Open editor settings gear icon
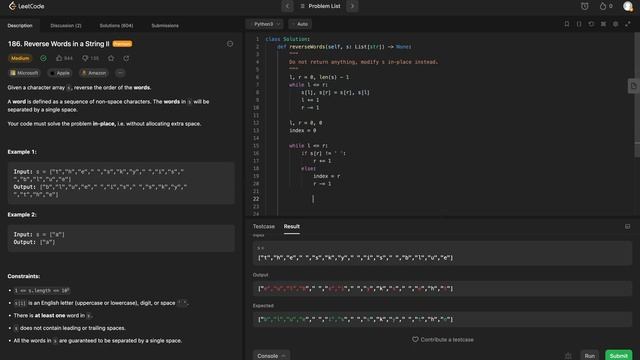The image size is (640, 360). (x=616, y=24)
